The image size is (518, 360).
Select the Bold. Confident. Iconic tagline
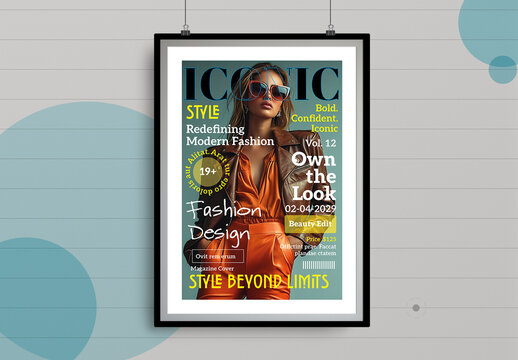tap(314, 118)
